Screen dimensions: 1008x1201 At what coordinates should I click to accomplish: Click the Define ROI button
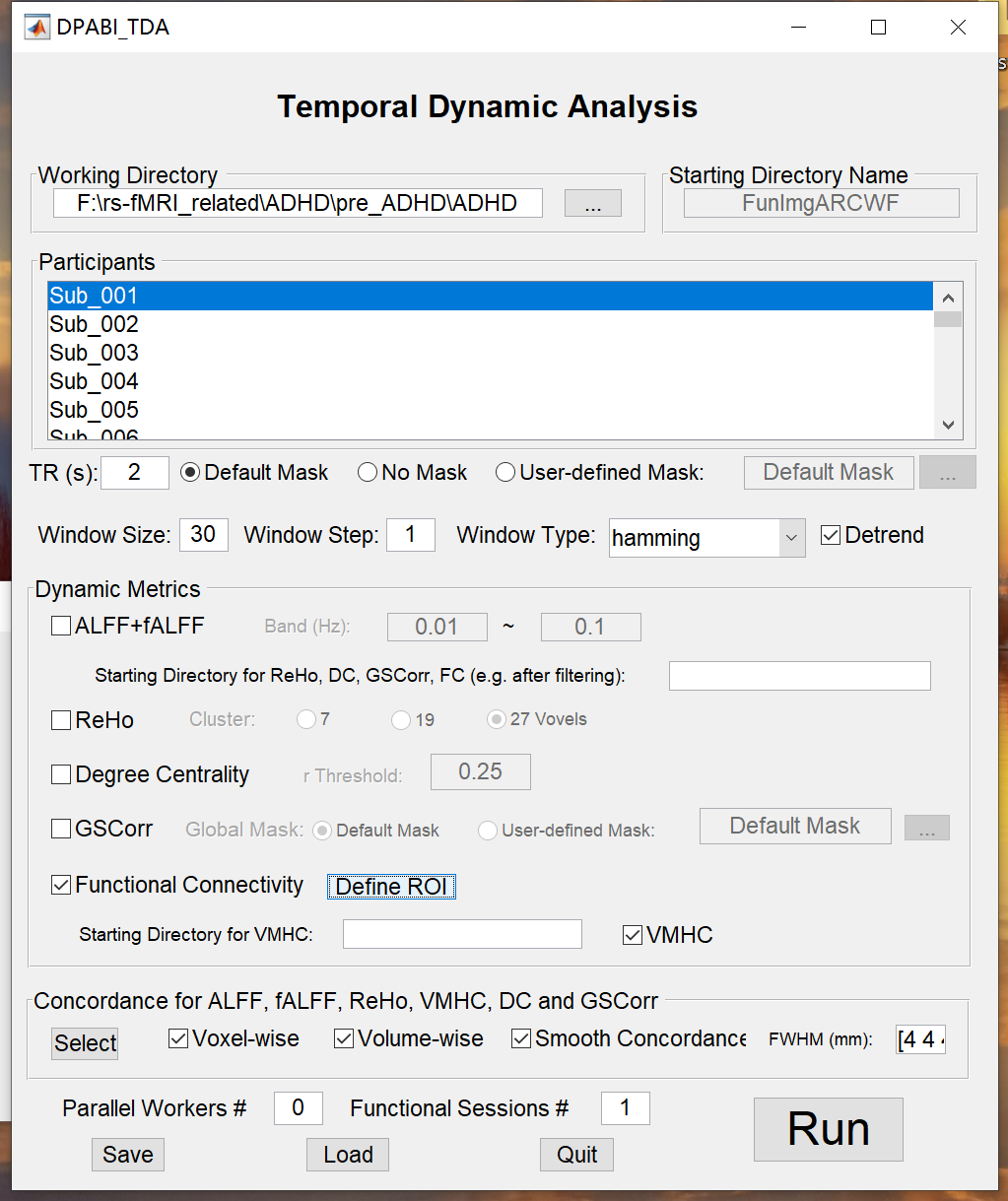click(x=391, y=887)
